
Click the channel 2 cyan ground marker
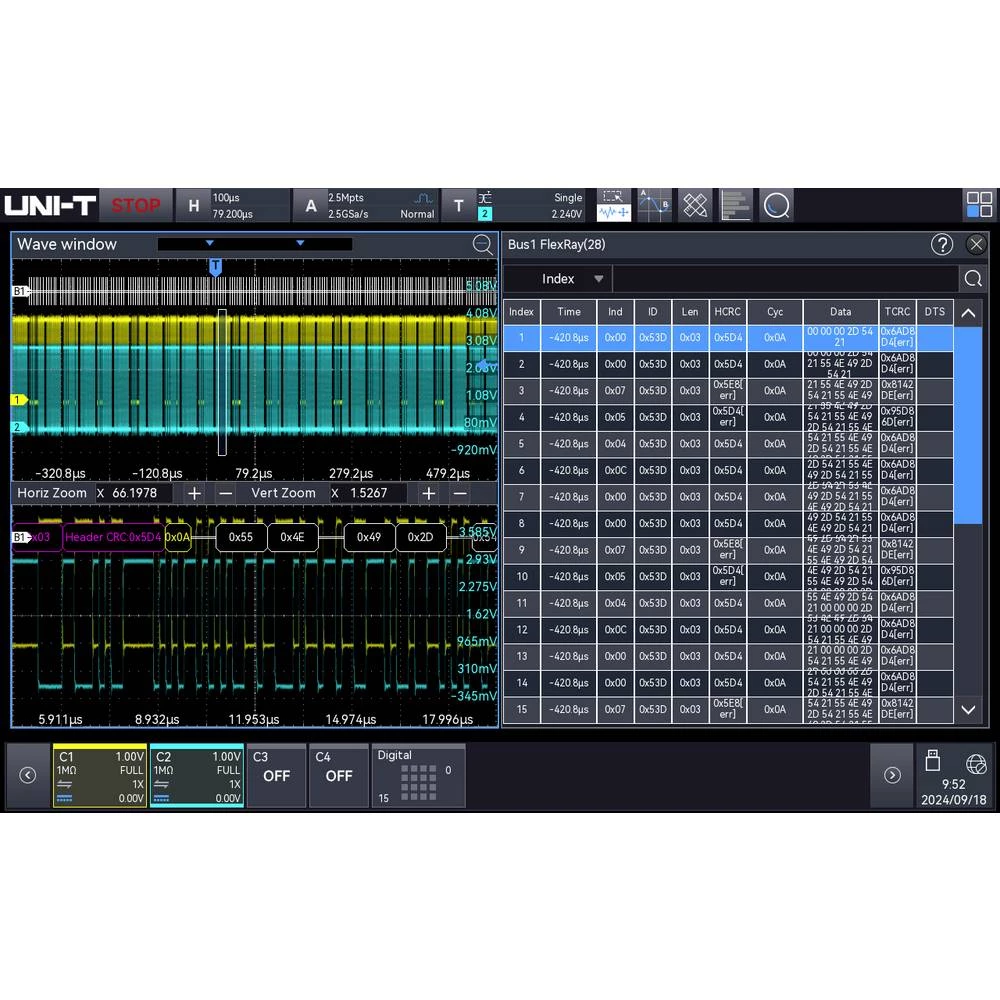tap(18, 427)
